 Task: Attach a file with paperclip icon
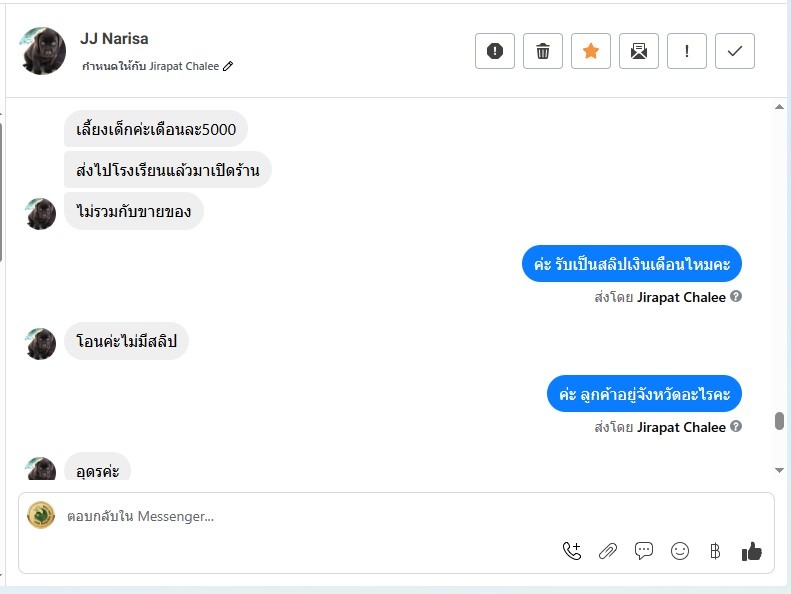[x=608, y=551]
